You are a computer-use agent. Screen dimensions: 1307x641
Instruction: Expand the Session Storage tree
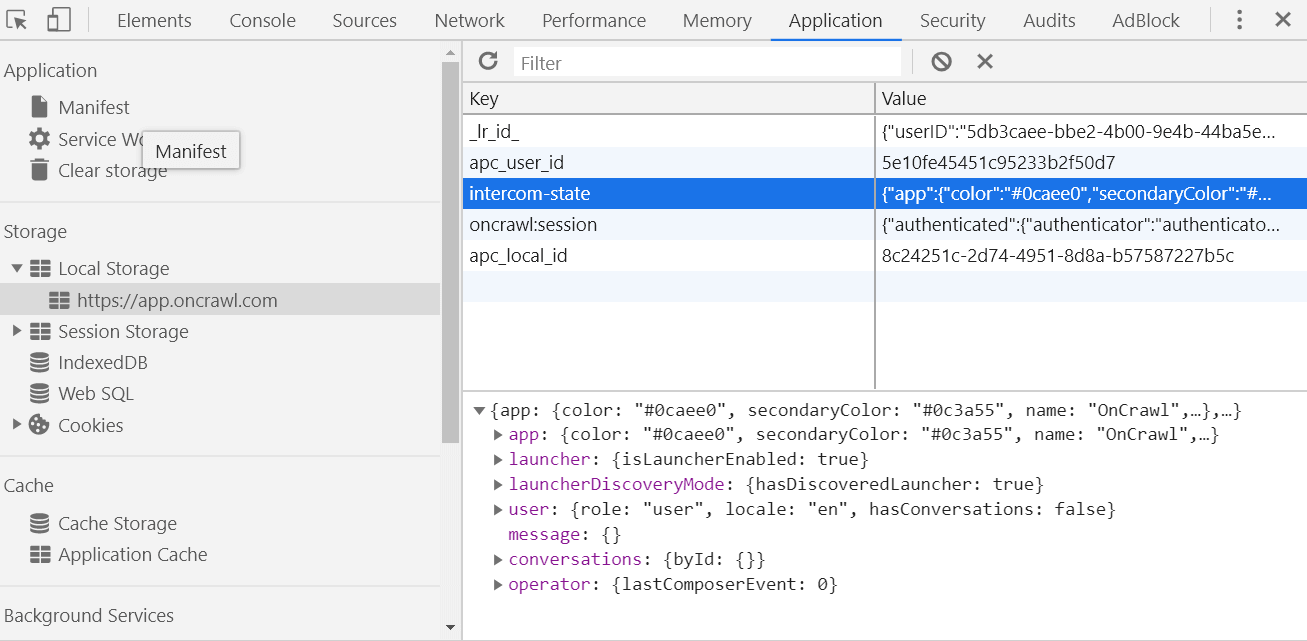17,331
